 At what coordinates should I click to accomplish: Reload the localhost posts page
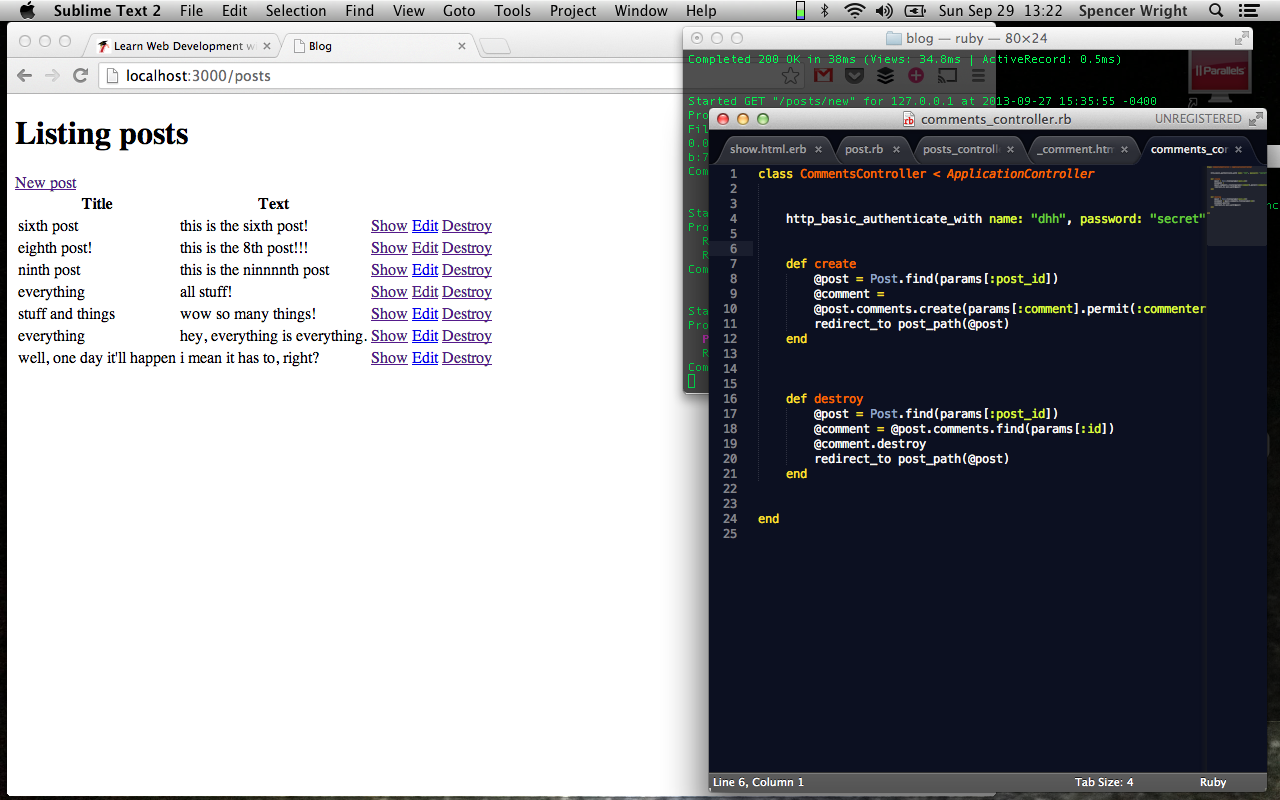point(81,76)
